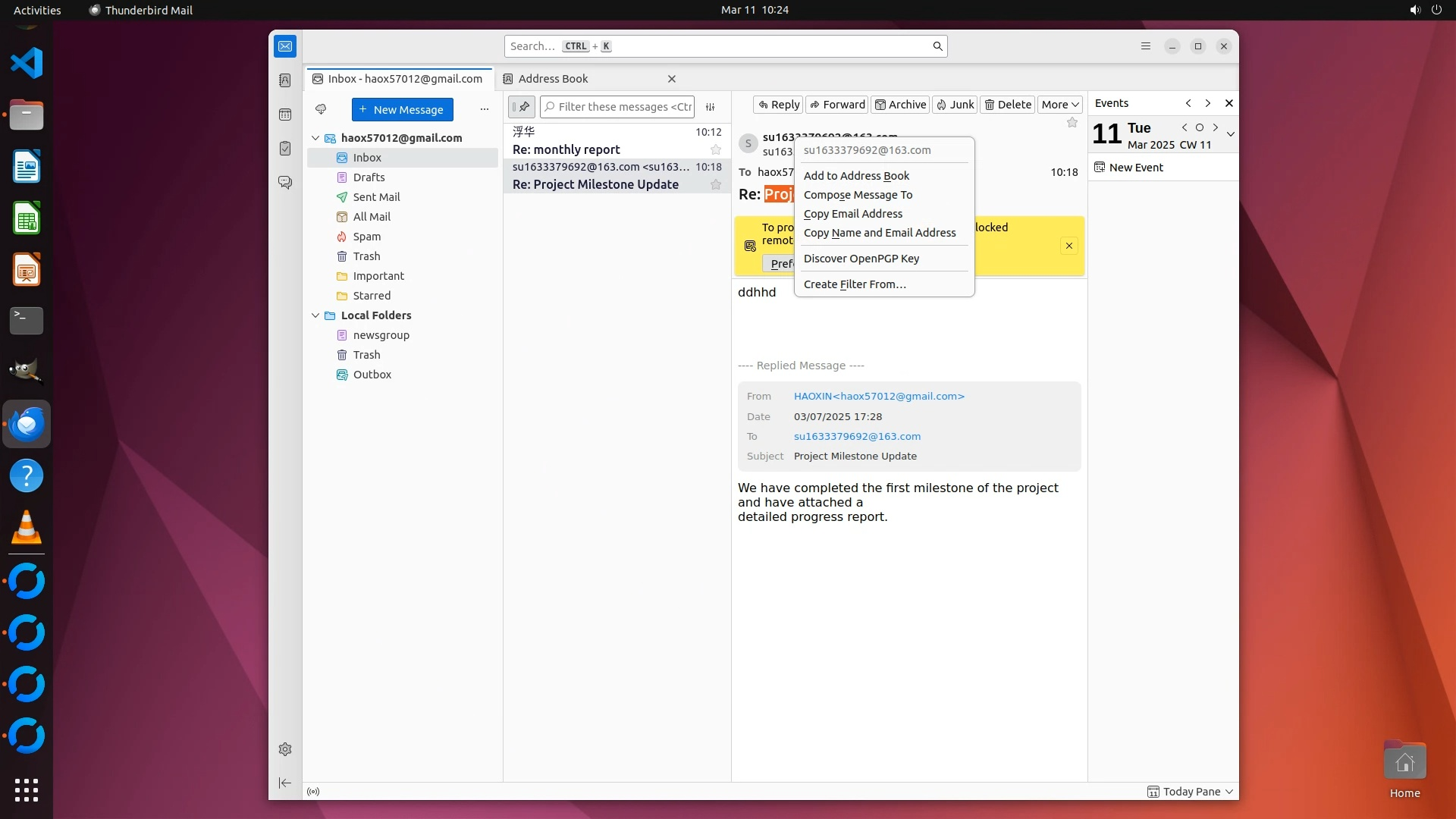
Task: Open the Address Book sidebar icon
Action: (x=285, y=80)
